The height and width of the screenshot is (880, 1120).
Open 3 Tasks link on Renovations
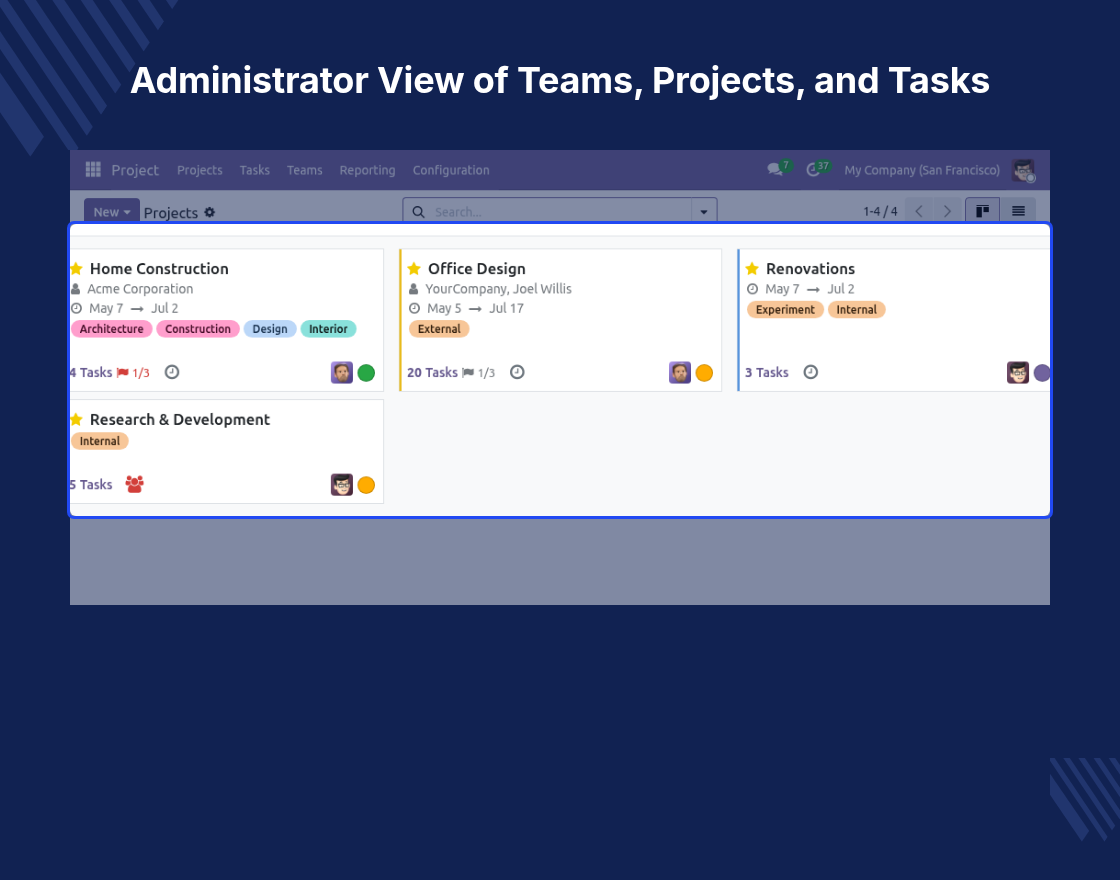tap(766, 372)
